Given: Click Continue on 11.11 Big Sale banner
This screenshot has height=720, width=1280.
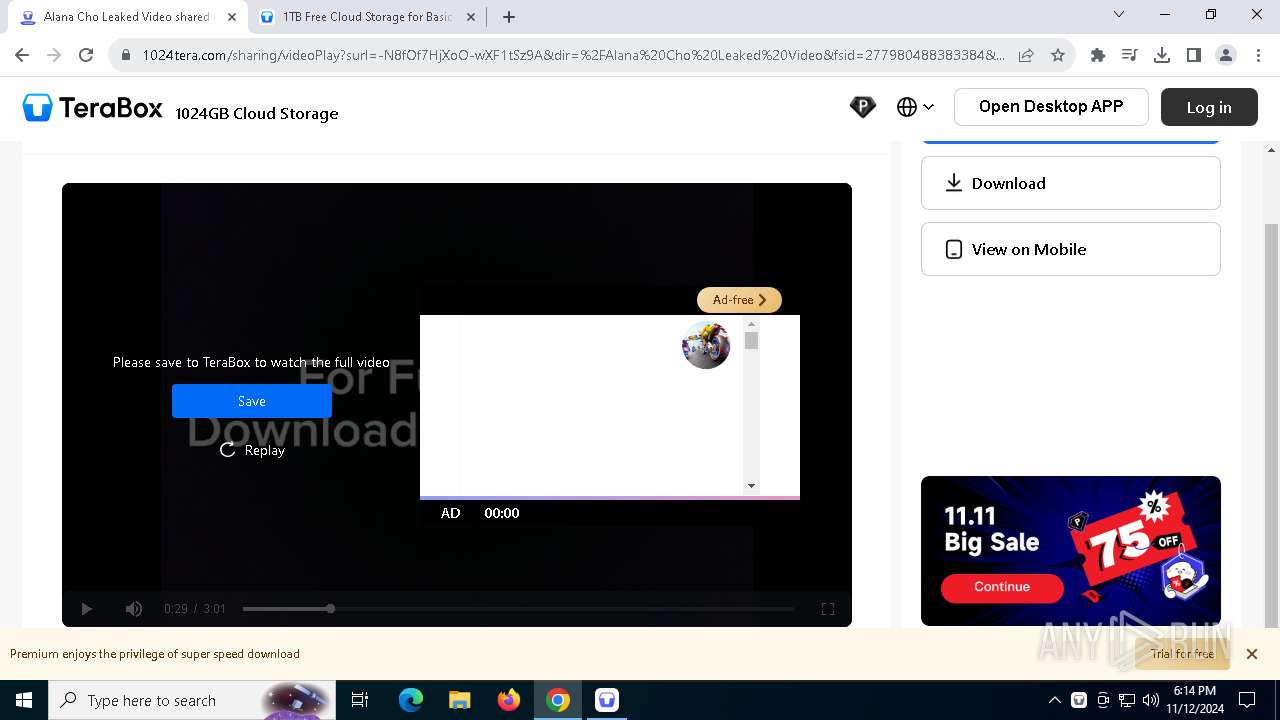Looking at the screenshot, I should point(1002,587).
